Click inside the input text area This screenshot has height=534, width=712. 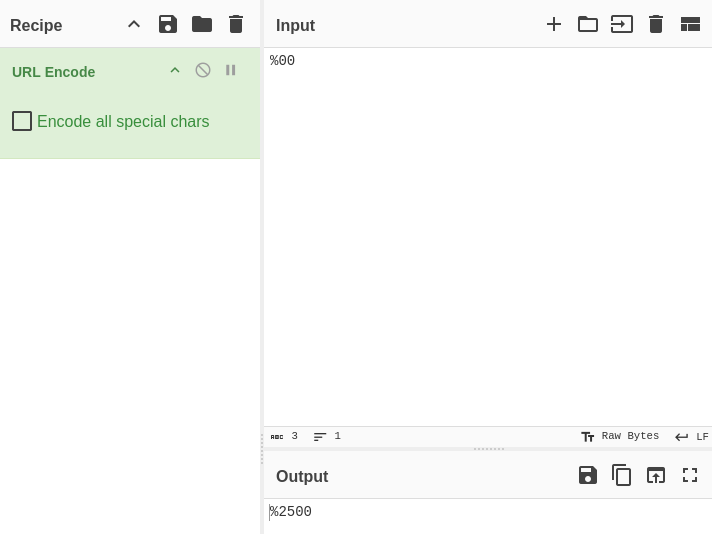pyautogui.click(x=488, y=236)
